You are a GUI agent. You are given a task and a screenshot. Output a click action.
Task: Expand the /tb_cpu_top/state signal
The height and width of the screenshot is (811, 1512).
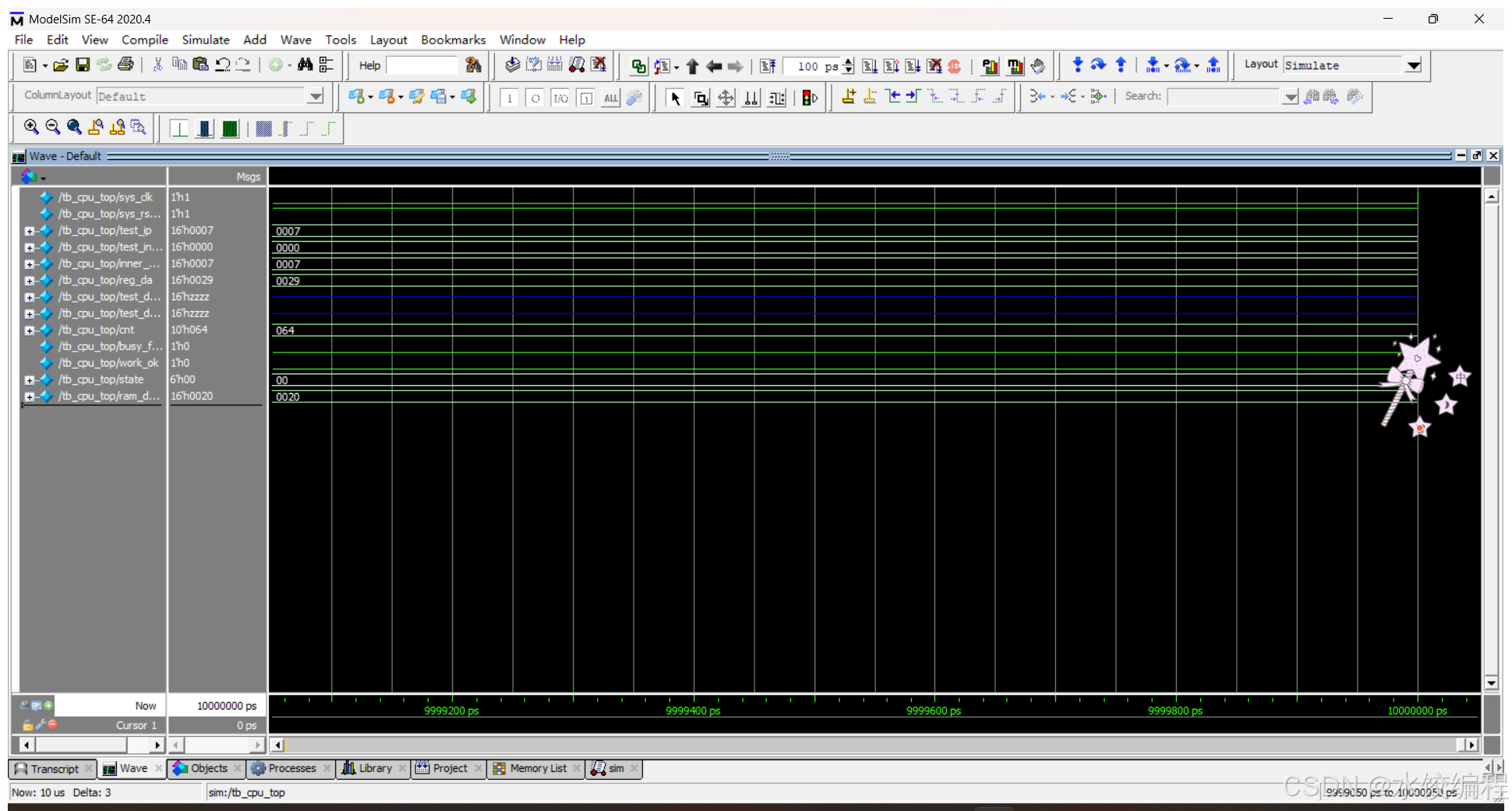(x=30, y=381)
